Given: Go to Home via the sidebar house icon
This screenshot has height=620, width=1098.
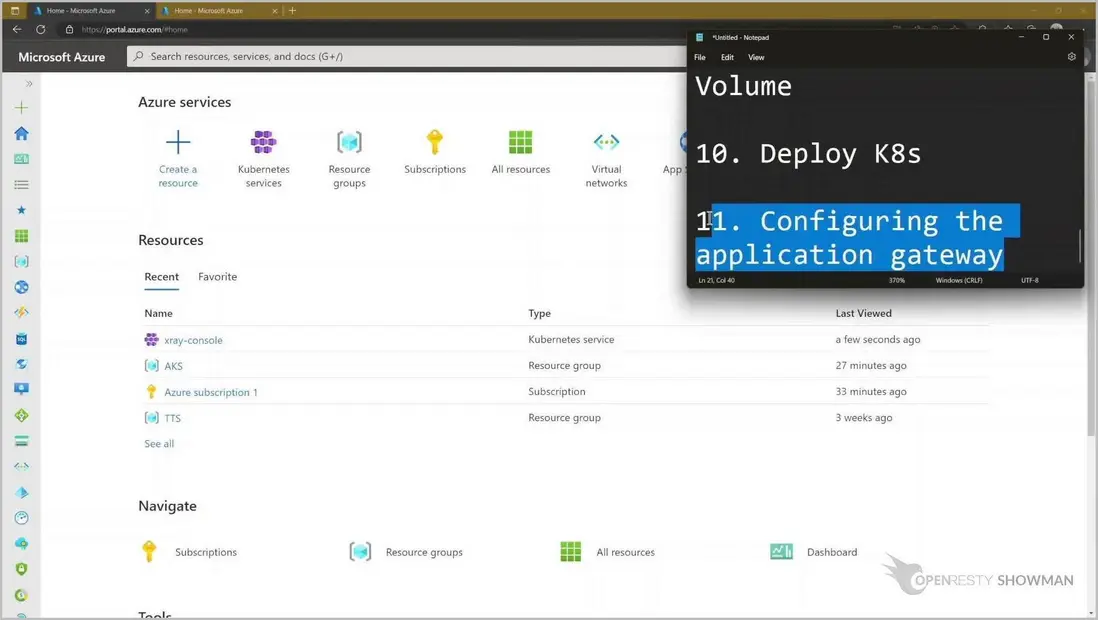Looking at the screenshot, I should pos(22,133).
